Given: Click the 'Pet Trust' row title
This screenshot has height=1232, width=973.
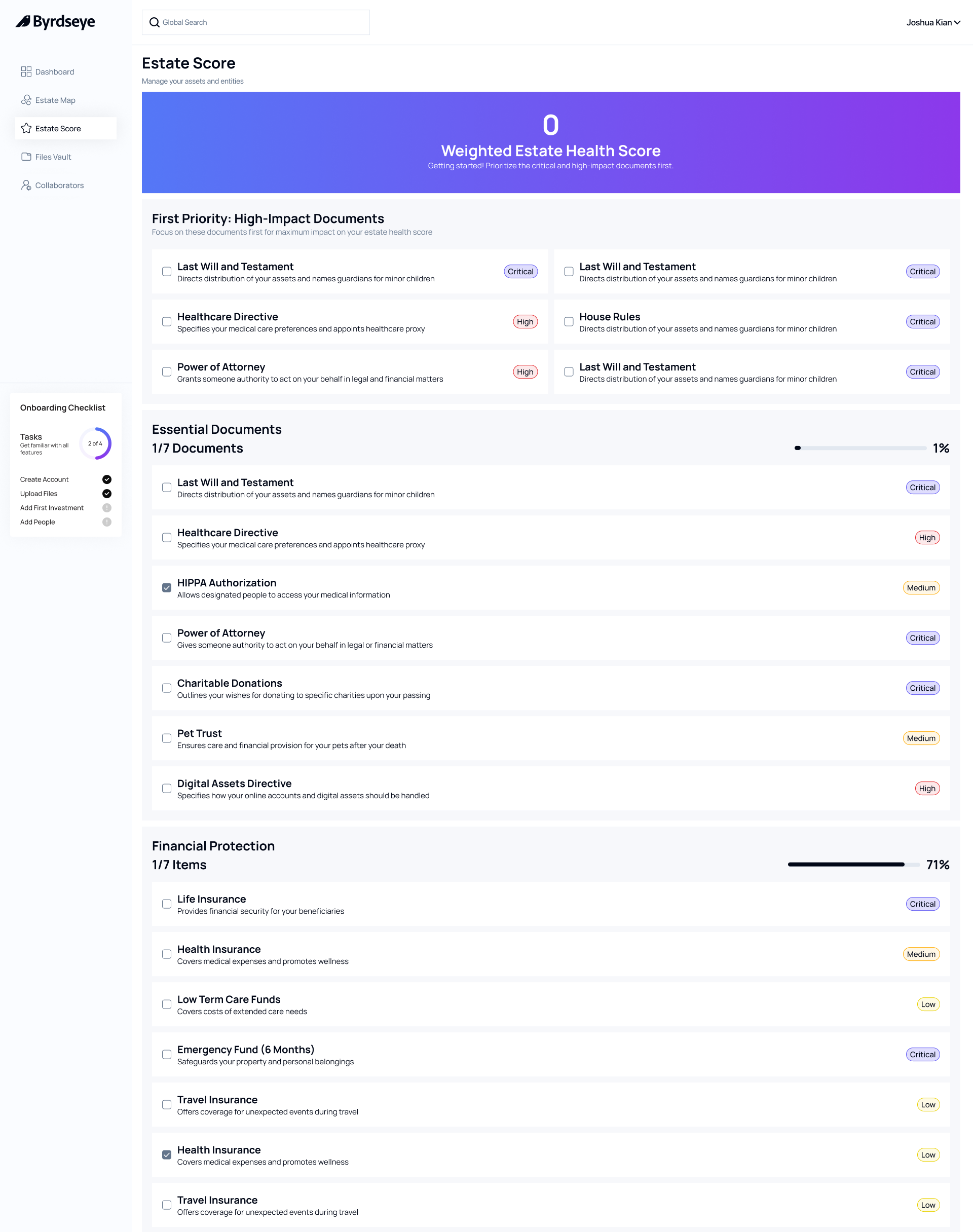Looking at the screenshot, I should pos(199,733).
